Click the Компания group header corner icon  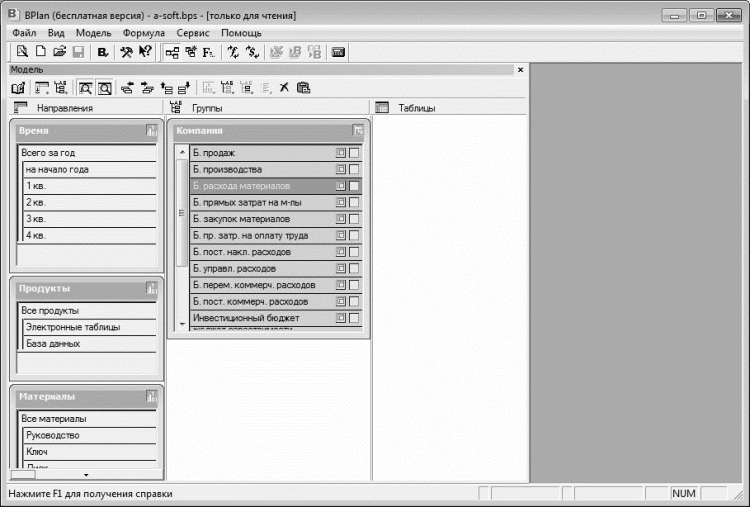pos(358,130)
